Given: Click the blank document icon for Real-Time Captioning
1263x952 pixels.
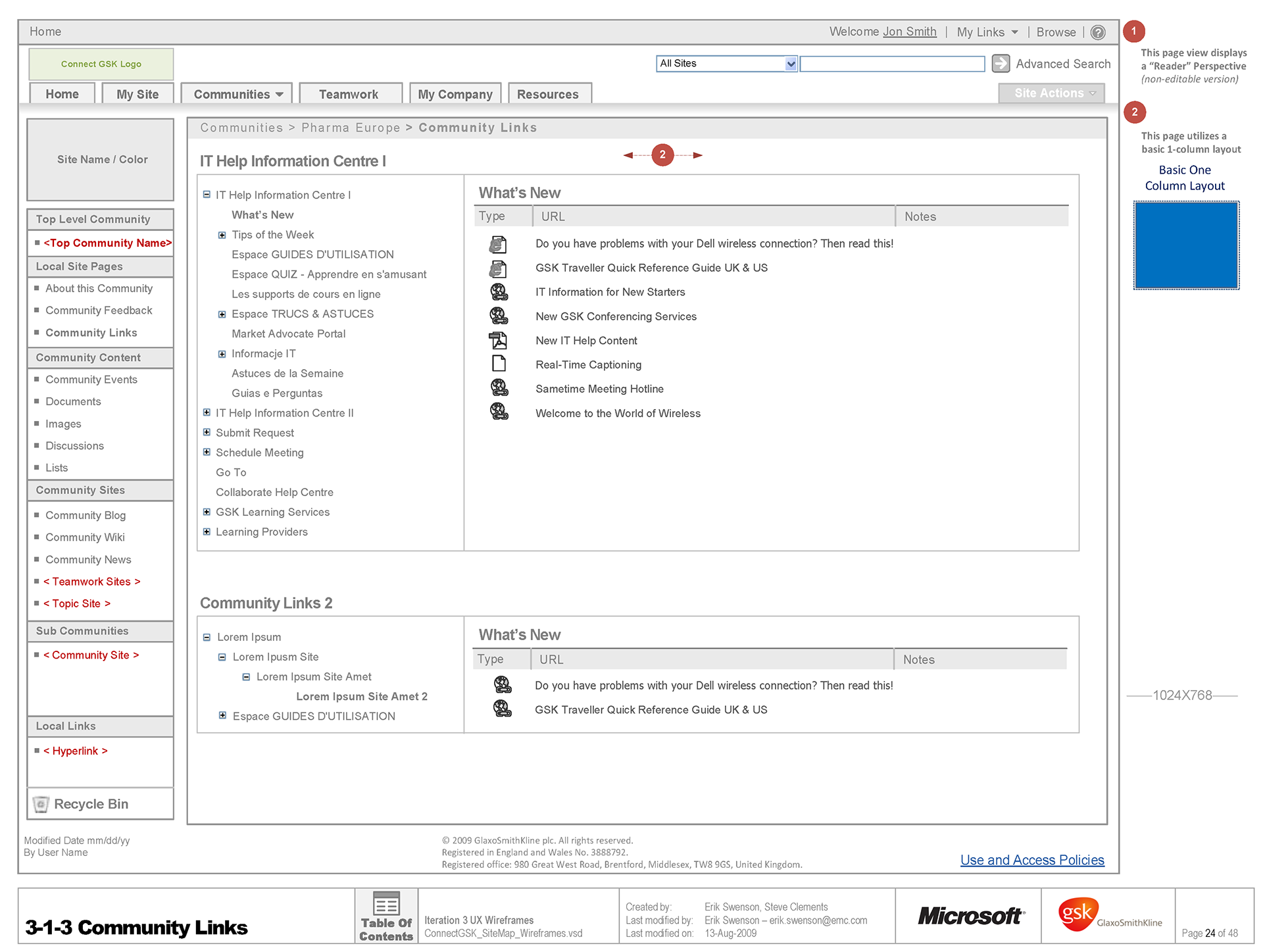Looking at the screenshot, I should tap(499, 364).
